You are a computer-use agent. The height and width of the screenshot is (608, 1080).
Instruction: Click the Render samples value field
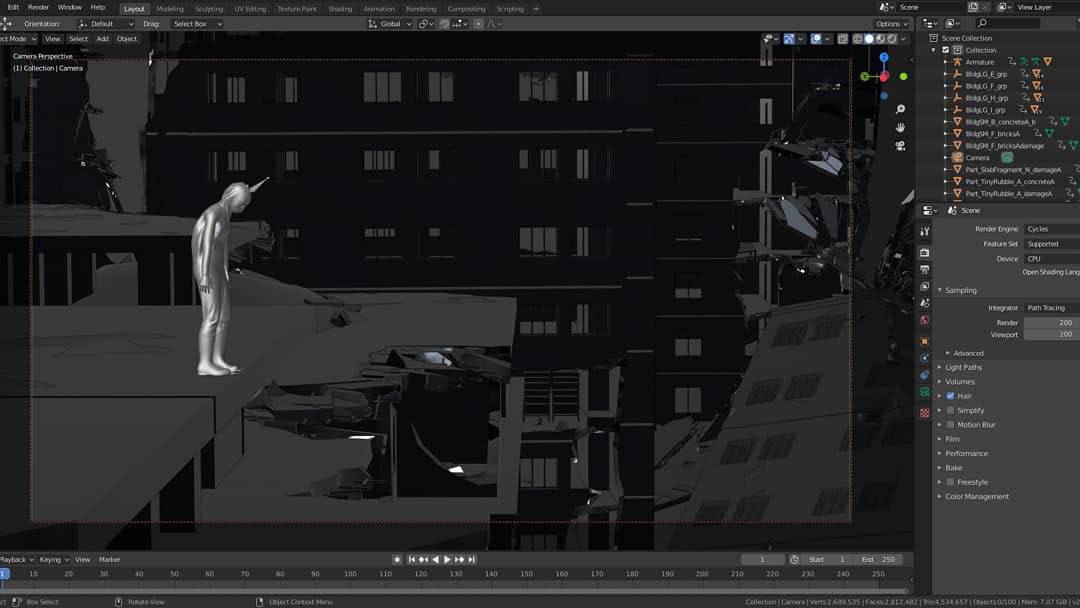click(1051, 322)
